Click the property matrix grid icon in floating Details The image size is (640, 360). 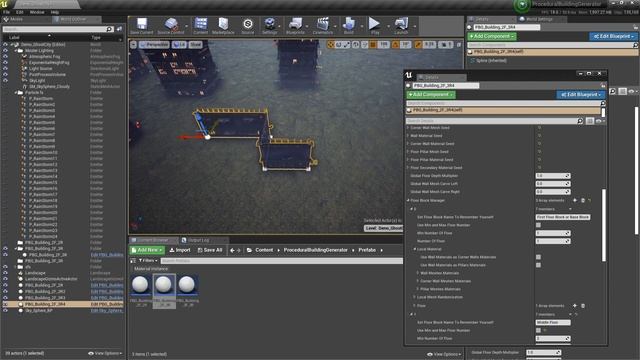[x=590, y=121]
